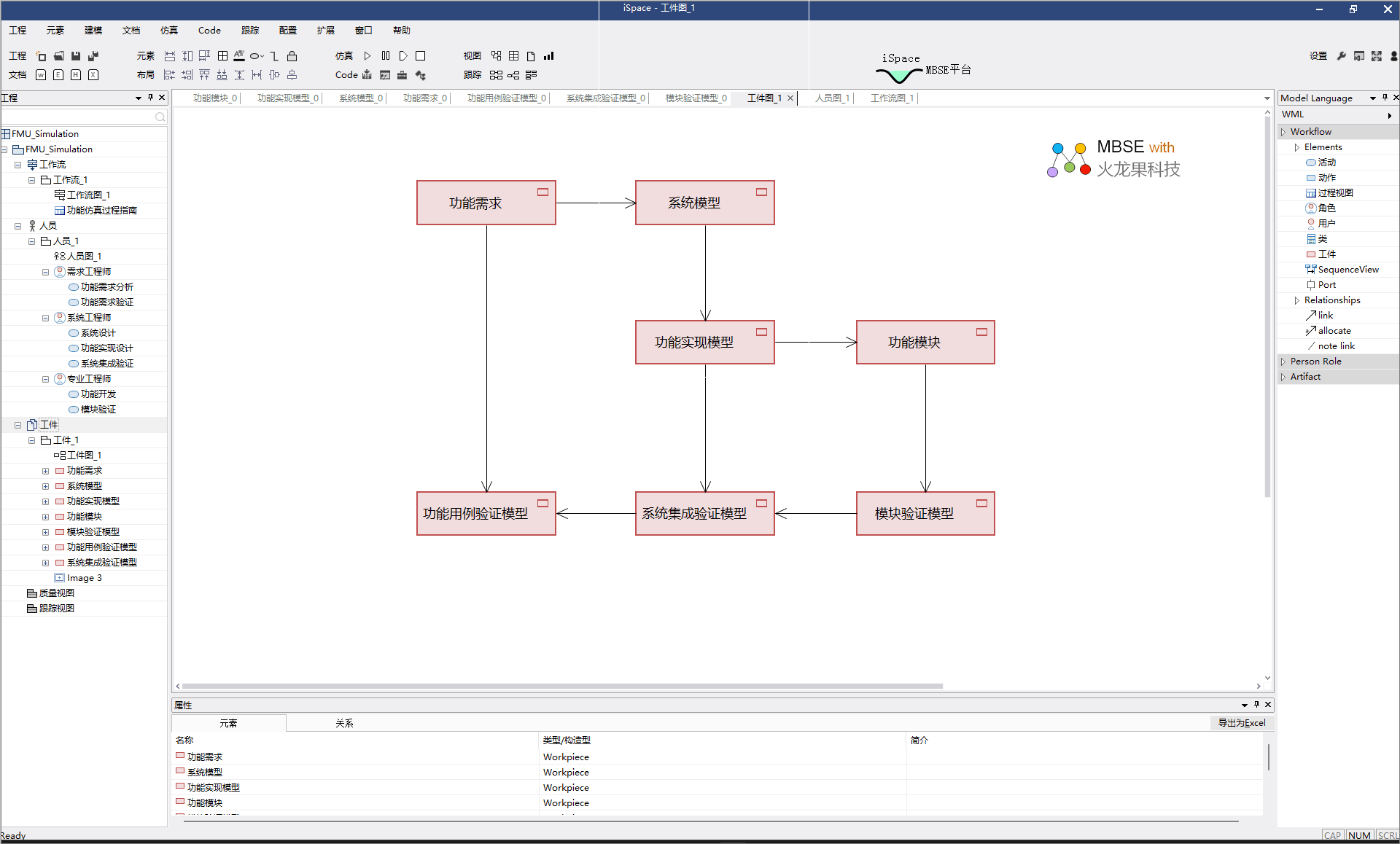This screenshot has width=1400, height=844.
Task: Click the simulation stop square icon
Action: coord(421,56)
